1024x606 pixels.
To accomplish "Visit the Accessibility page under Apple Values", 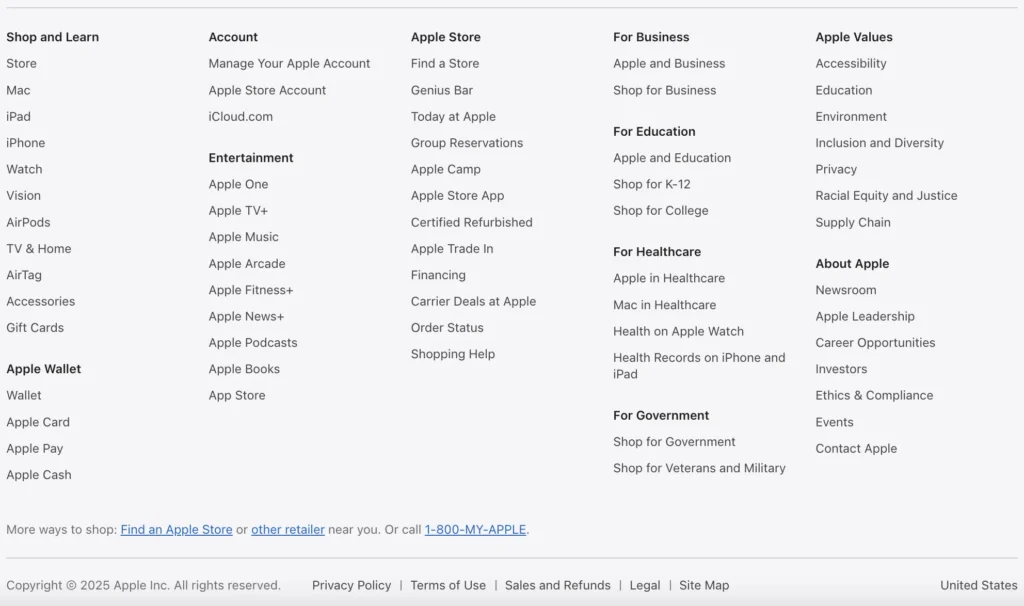I will (850, 63).
